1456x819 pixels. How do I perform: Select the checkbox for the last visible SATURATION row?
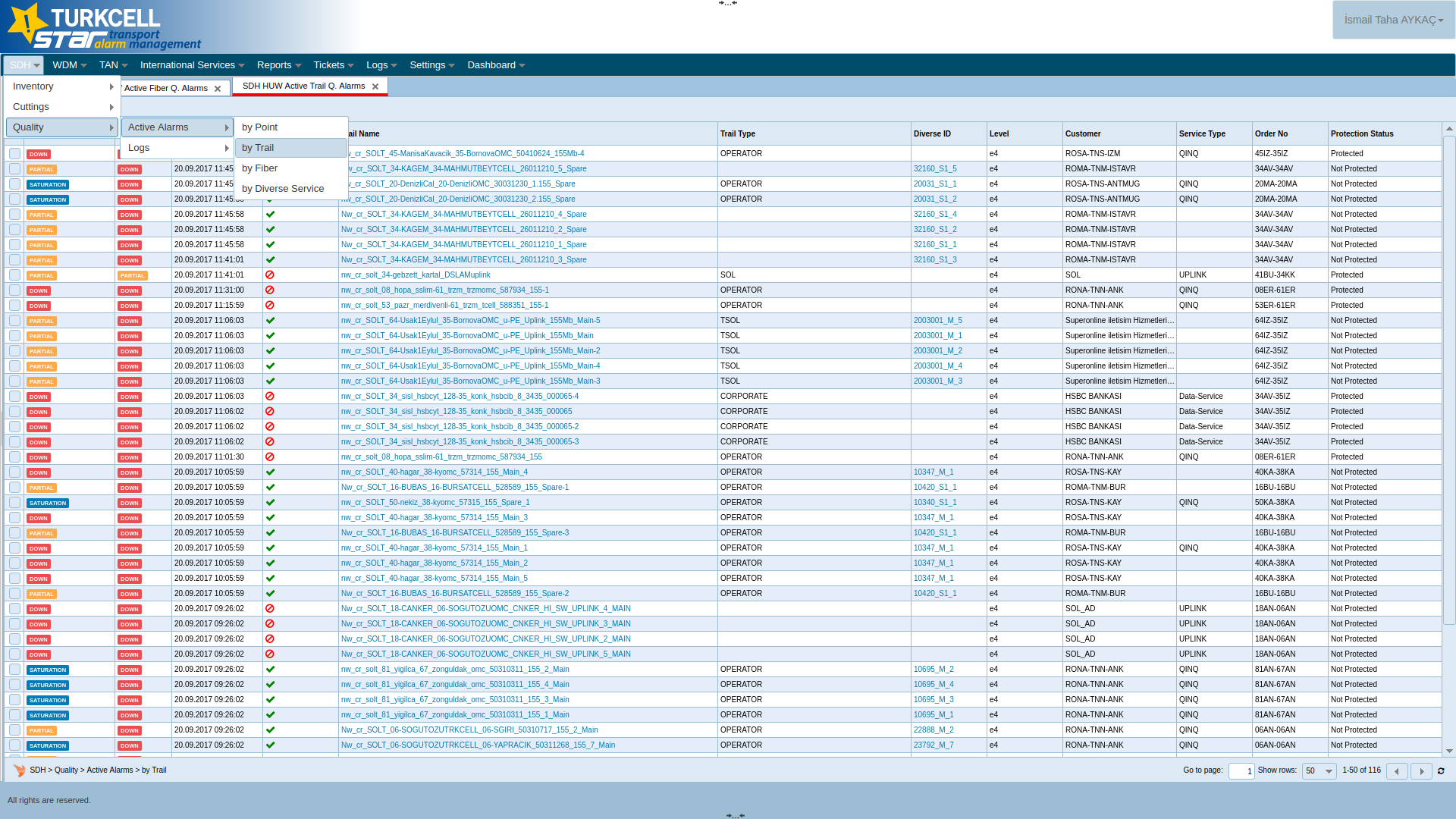tap(14, 745)
